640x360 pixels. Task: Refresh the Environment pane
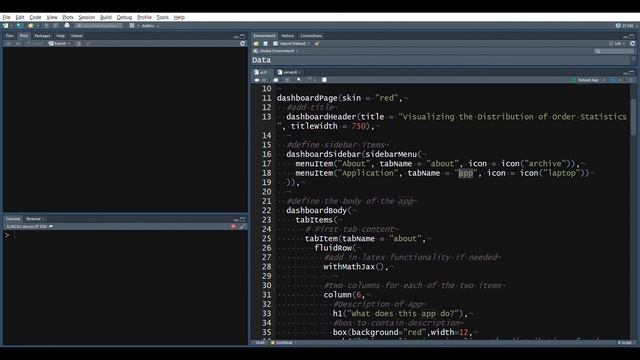(632, 43)
